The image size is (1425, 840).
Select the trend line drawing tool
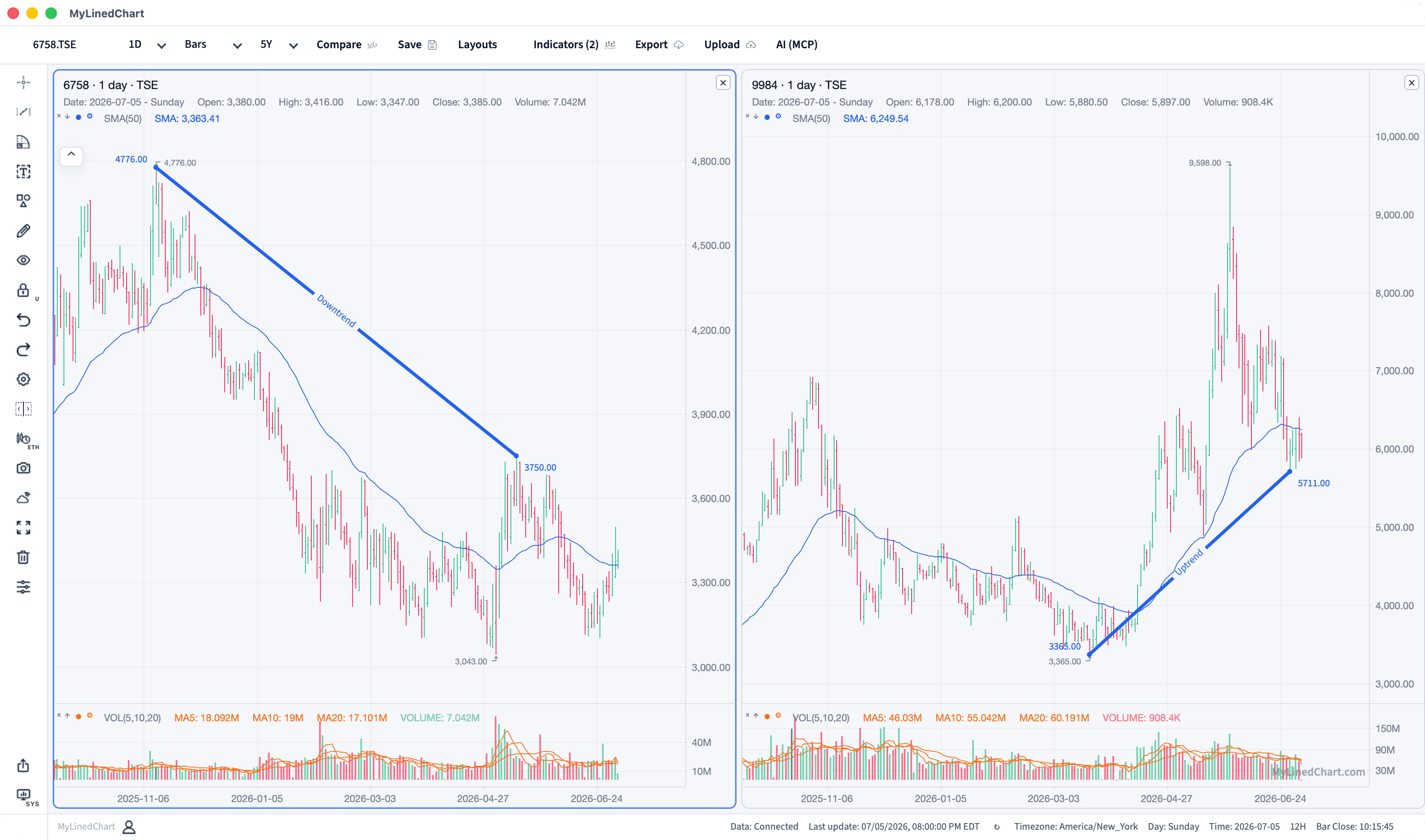click(23, 112)
